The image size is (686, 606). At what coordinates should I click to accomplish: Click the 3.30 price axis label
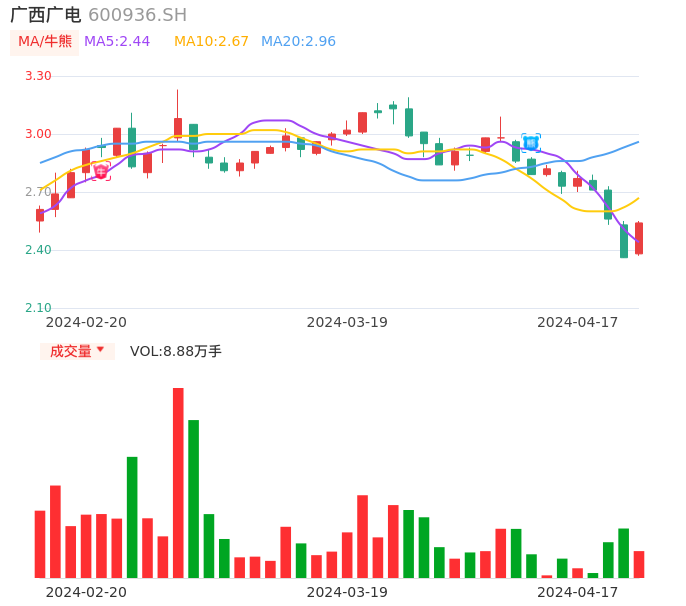point(38,76)
